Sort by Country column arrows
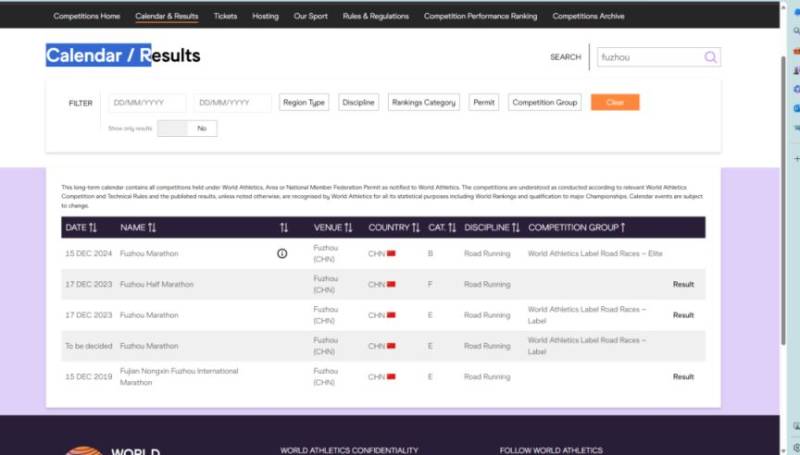Viewport: 800px width, 455px height. [415, 228]
